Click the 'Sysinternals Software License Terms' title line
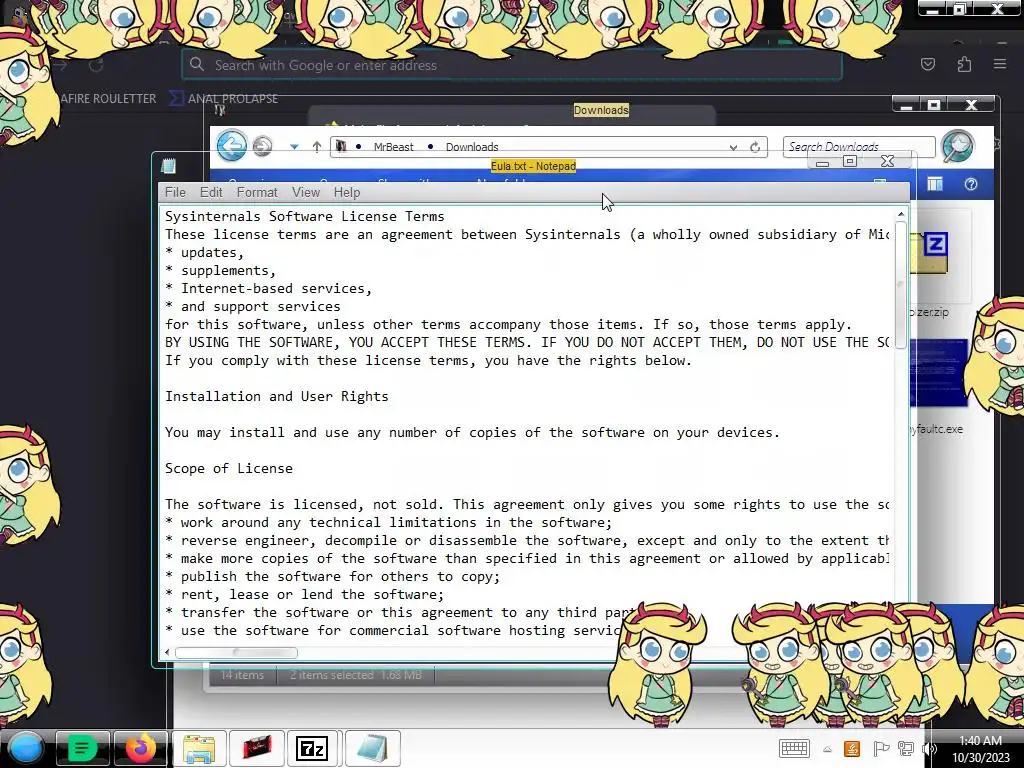The height and width of the screenshot is (768, 1024). 304,216
